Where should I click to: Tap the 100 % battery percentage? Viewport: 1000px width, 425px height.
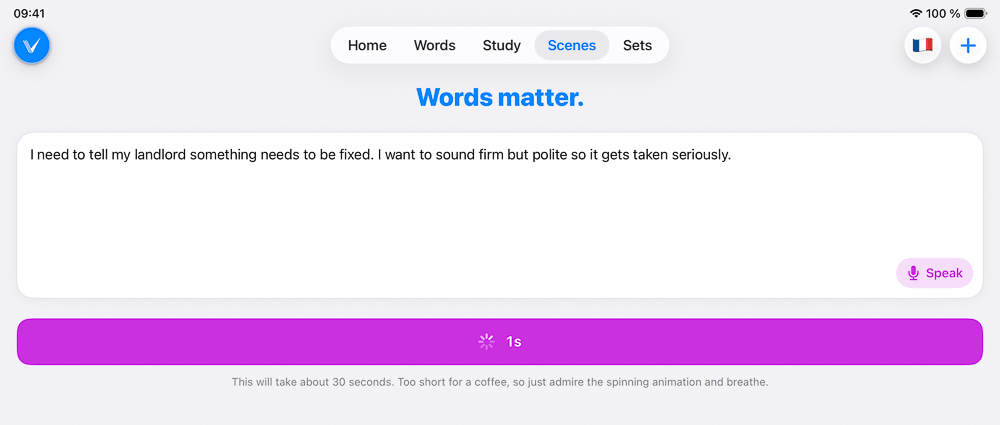943,13
